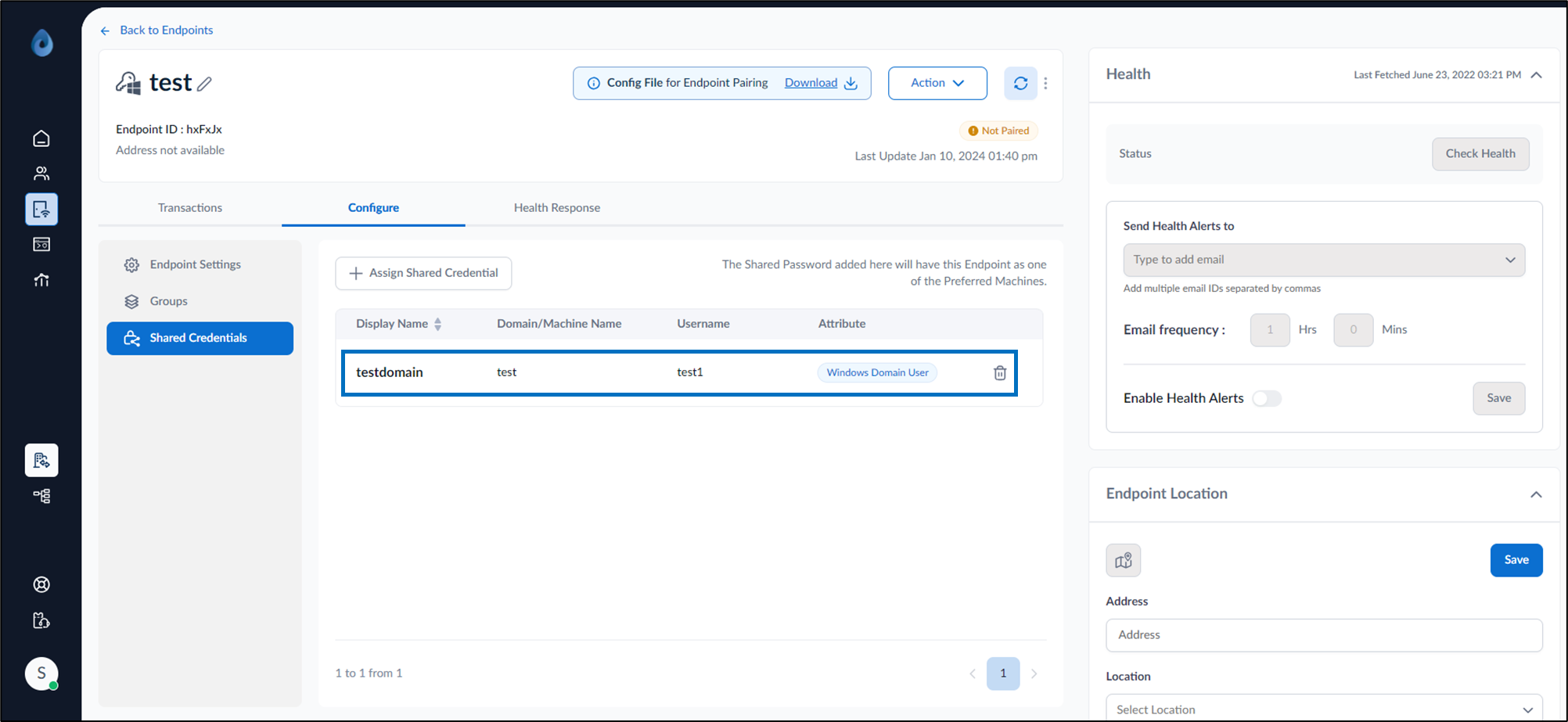This screenshot has height=722, width=1568.
Task: Select the testdomain display name
Action: click(389, 372)
